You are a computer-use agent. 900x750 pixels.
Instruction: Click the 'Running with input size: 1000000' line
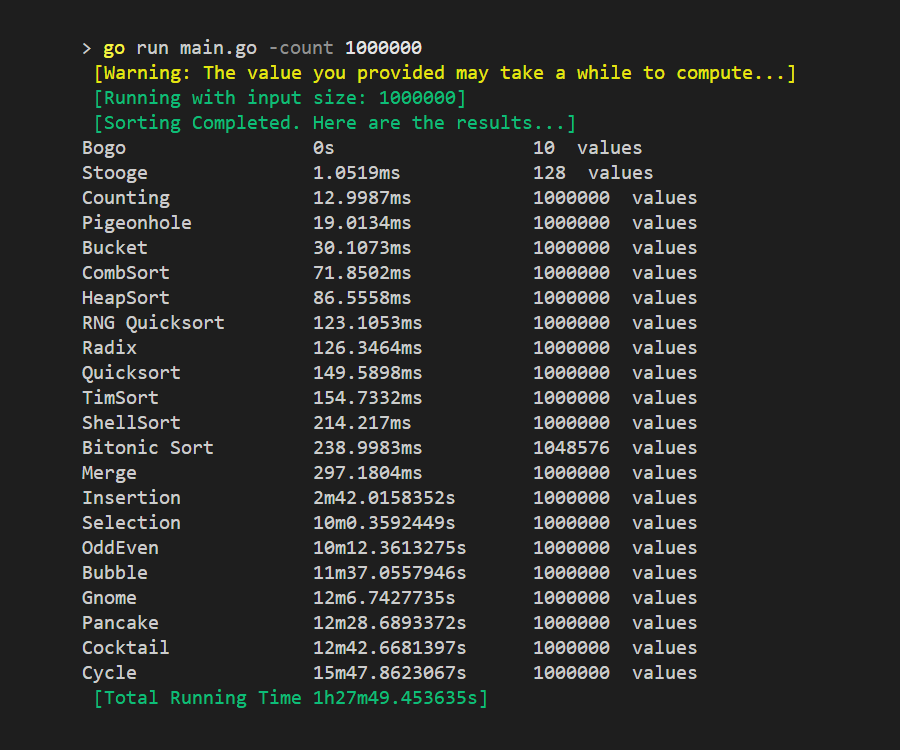[280, 98]
